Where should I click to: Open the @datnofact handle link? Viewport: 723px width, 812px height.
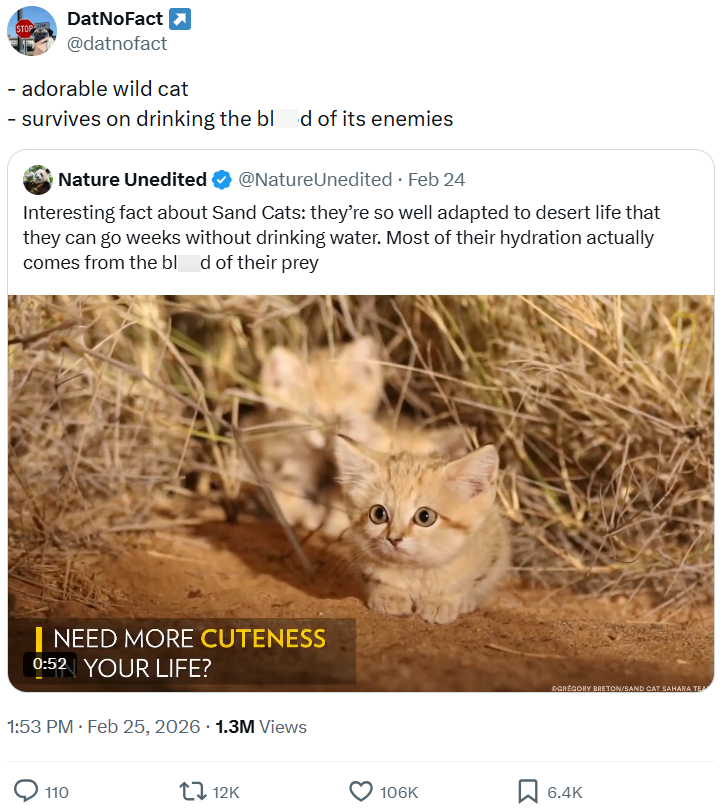pos(118,44)
